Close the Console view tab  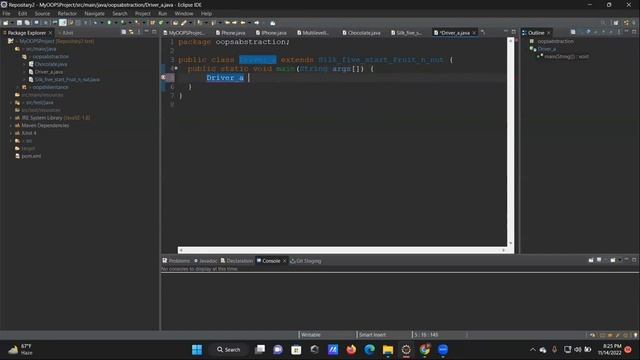pos(284,260)
